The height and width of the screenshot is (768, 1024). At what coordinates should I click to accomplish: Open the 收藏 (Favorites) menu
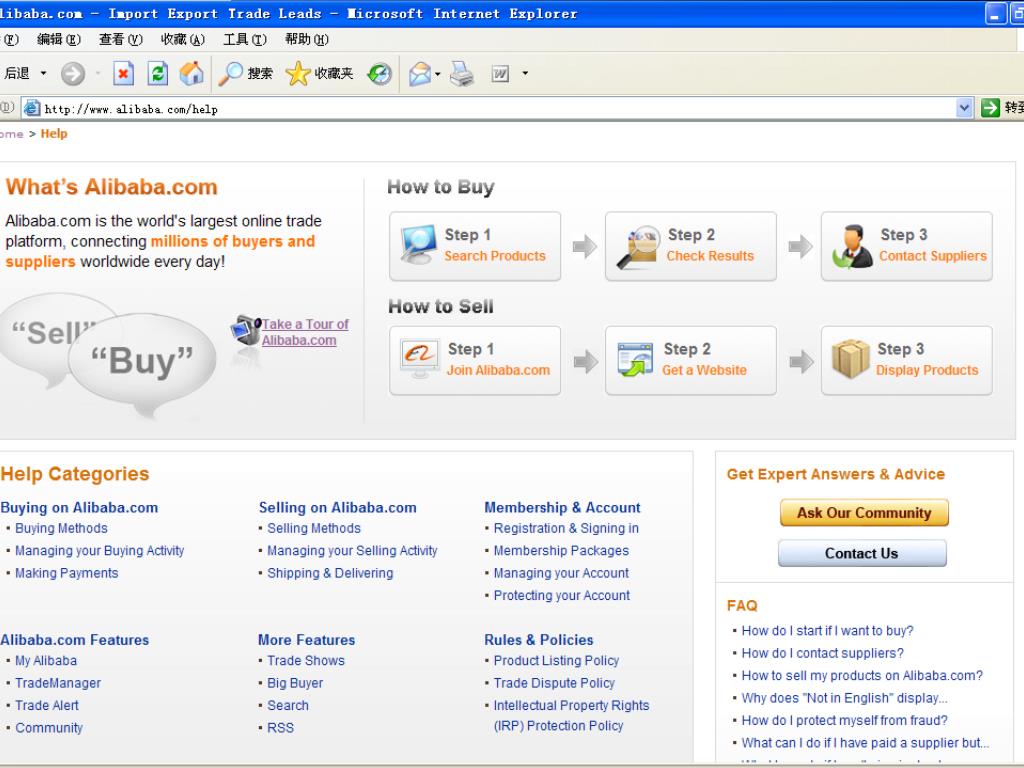pos(183,40)
